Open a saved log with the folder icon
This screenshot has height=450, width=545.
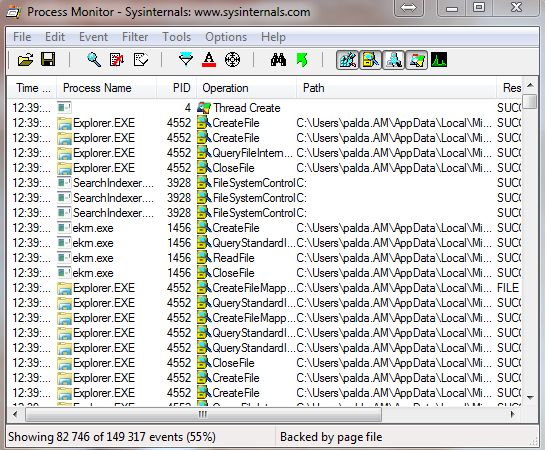click(x=25, y=60)
